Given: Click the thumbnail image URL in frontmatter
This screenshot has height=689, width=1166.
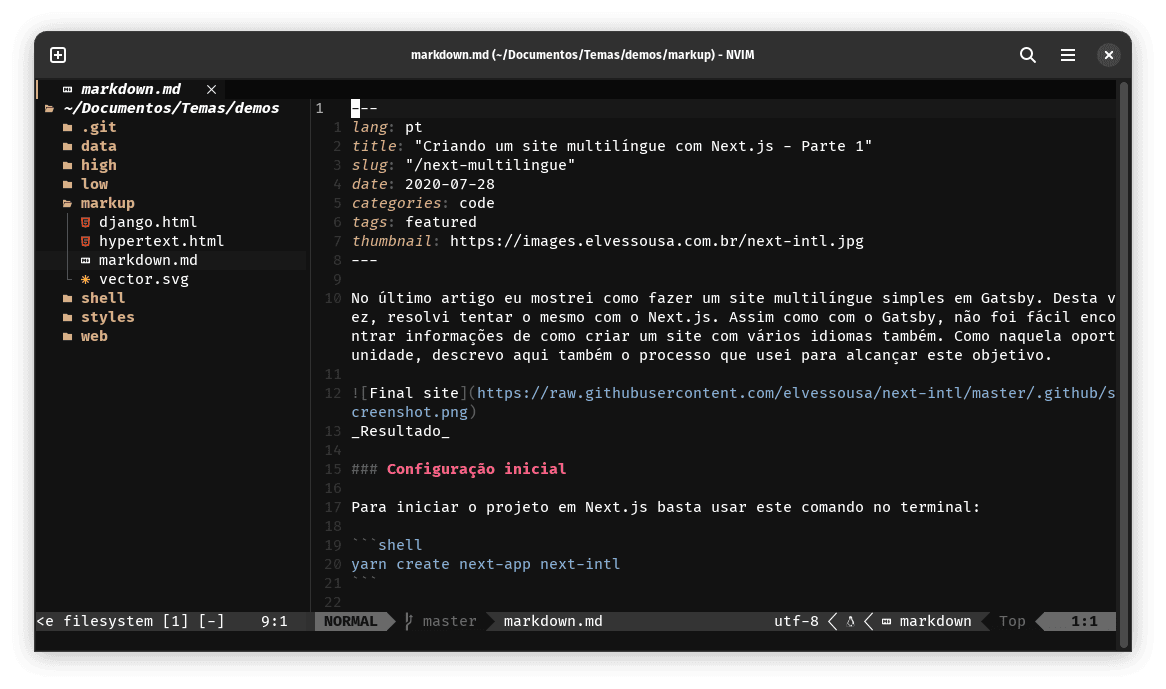Looking at the screenshot, I should pos(656,241).
